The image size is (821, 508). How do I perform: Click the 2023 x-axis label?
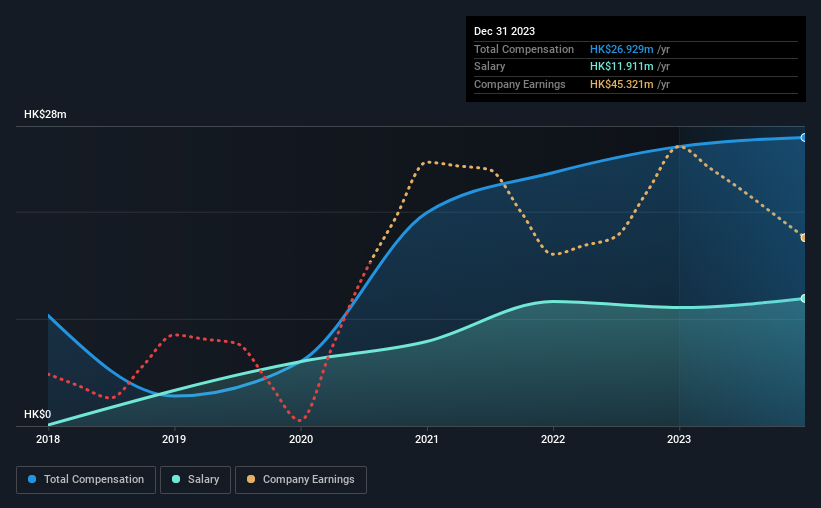(x=679, y=439)
